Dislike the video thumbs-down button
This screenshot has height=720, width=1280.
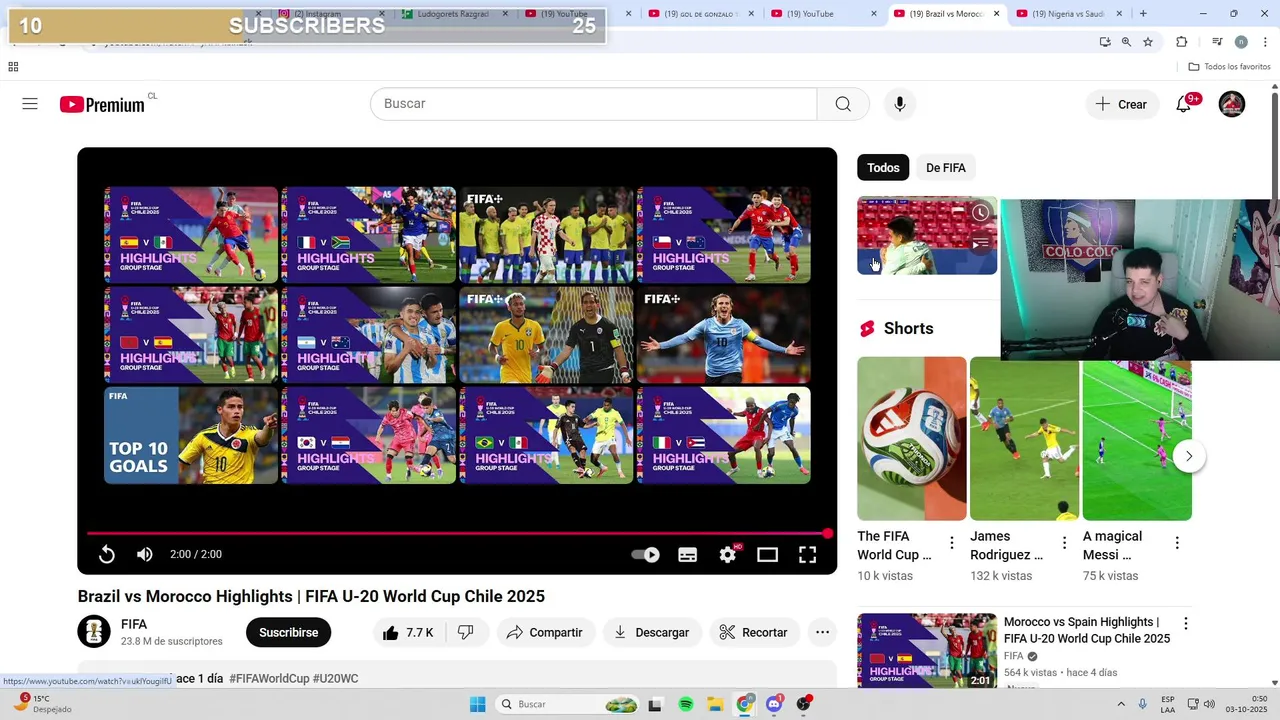pyautogui.click(x=466, y=632)
